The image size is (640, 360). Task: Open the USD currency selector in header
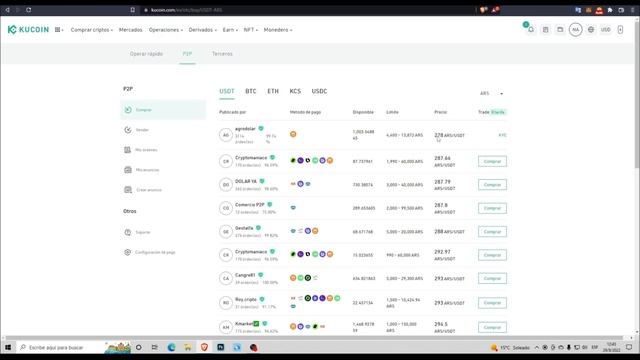point(605,29)
